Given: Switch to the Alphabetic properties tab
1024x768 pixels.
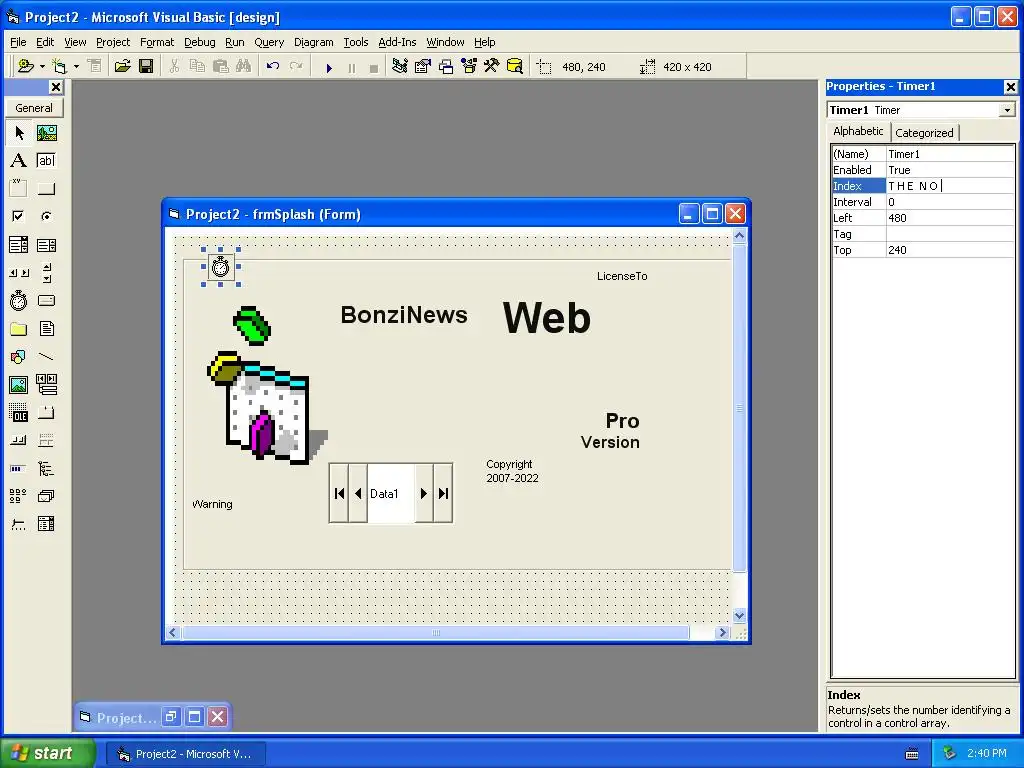Looking at the screenshot, I should (x=858, y=131).
